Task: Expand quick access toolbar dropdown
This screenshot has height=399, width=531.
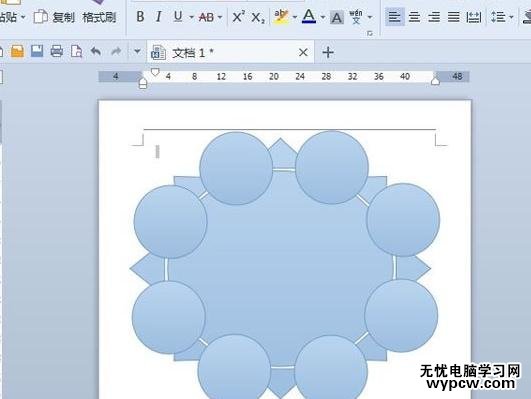Action: pos(137,51)
